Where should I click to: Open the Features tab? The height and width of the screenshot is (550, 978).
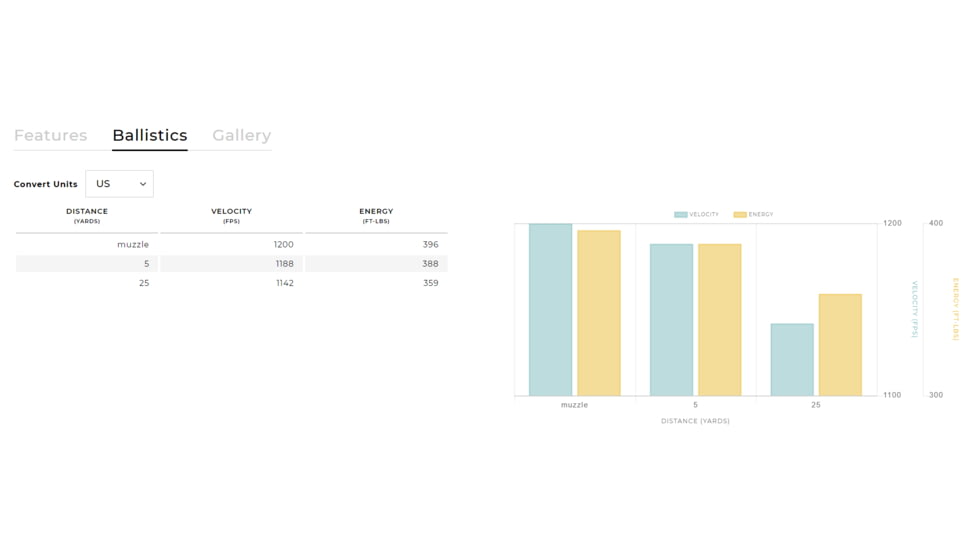50,135
